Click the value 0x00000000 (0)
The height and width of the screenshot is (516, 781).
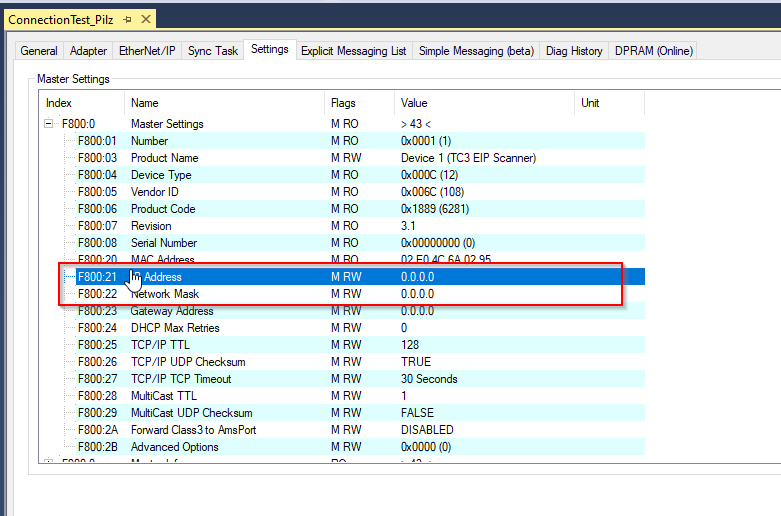pos(438,243)
